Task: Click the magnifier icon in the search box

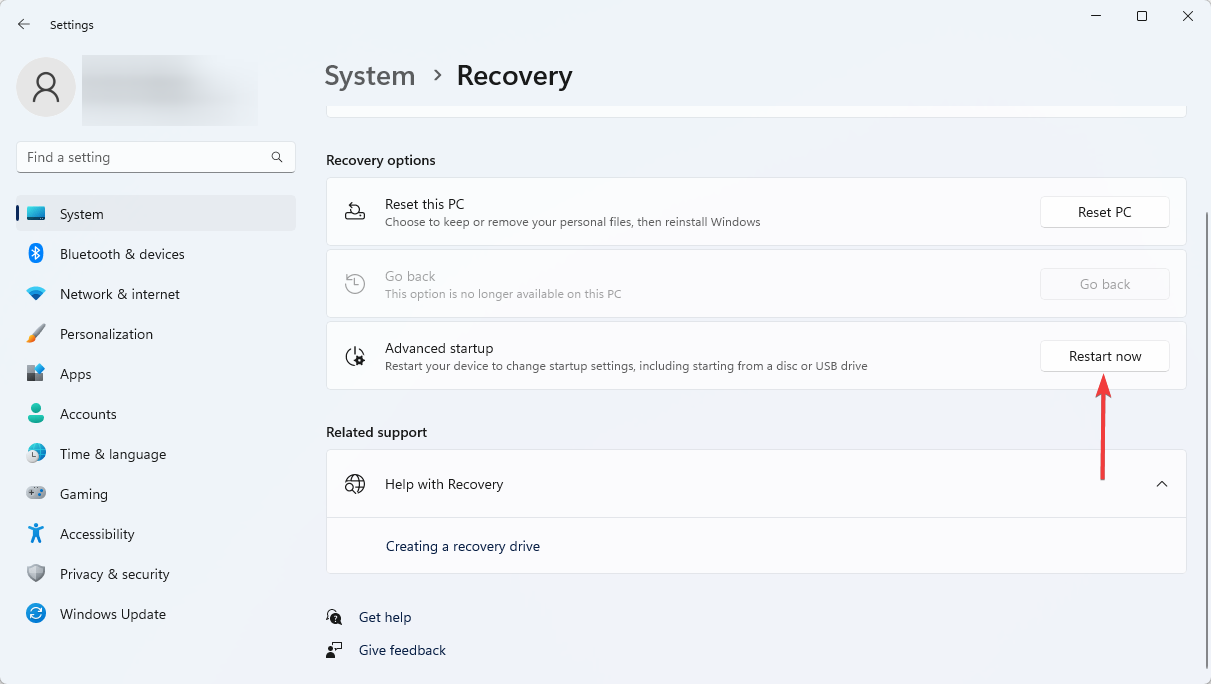Action: 277,157
